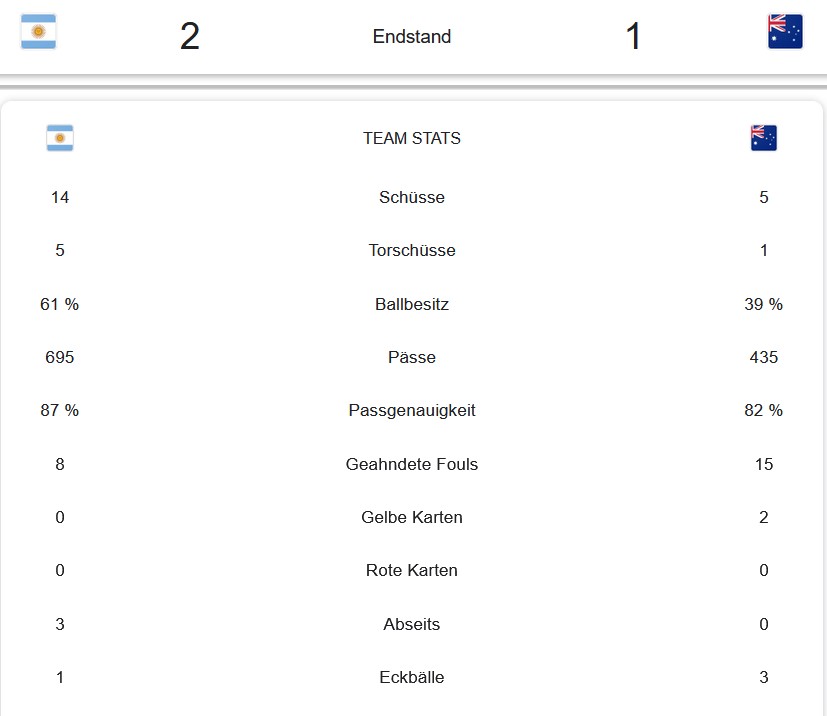The image size is (827, 716).
Task: Click the Pässe stat label
Action: [x=412, y=357]
